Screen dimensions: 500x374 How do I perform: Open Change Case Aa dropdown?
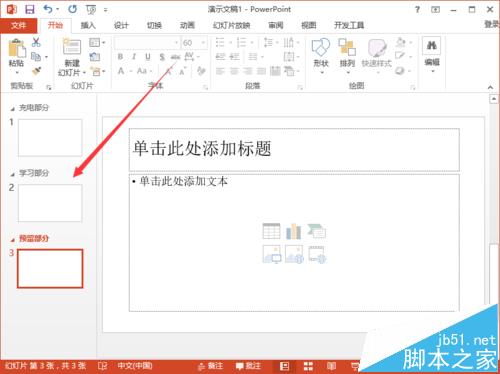click(x=144, y=71)
